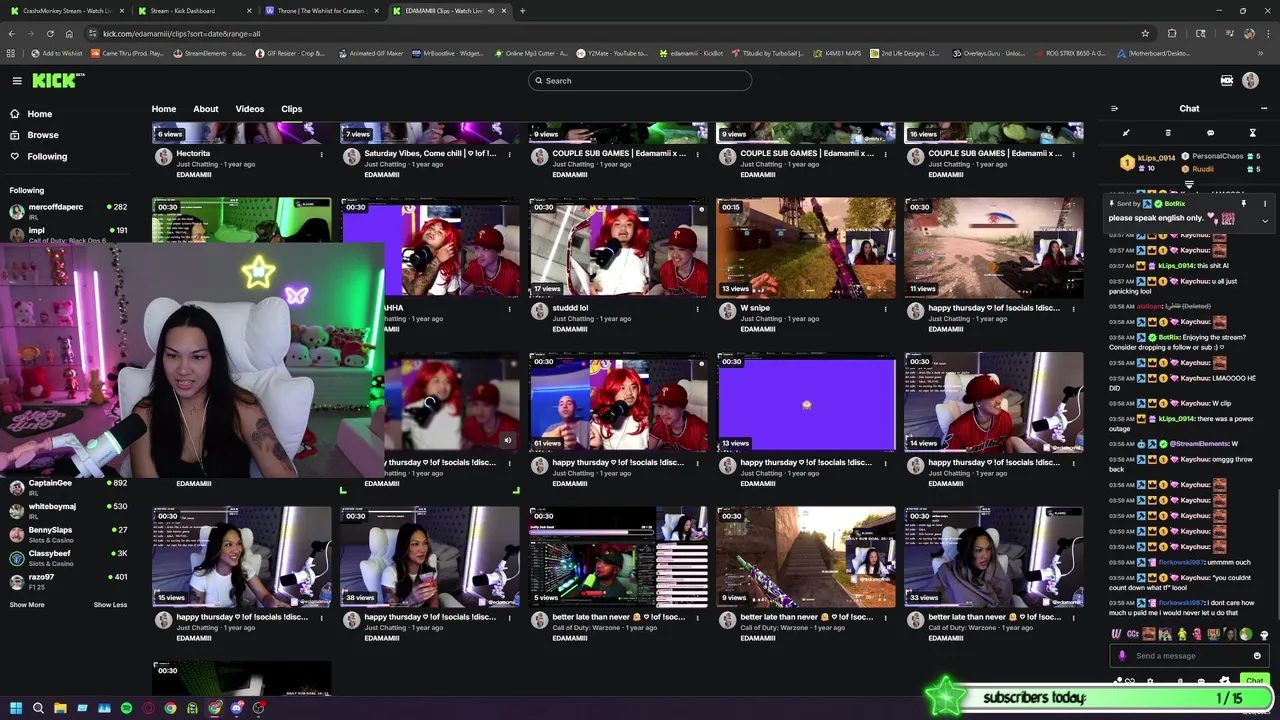Click PersonalChaos in gift leaderboard

(1217, 156)
